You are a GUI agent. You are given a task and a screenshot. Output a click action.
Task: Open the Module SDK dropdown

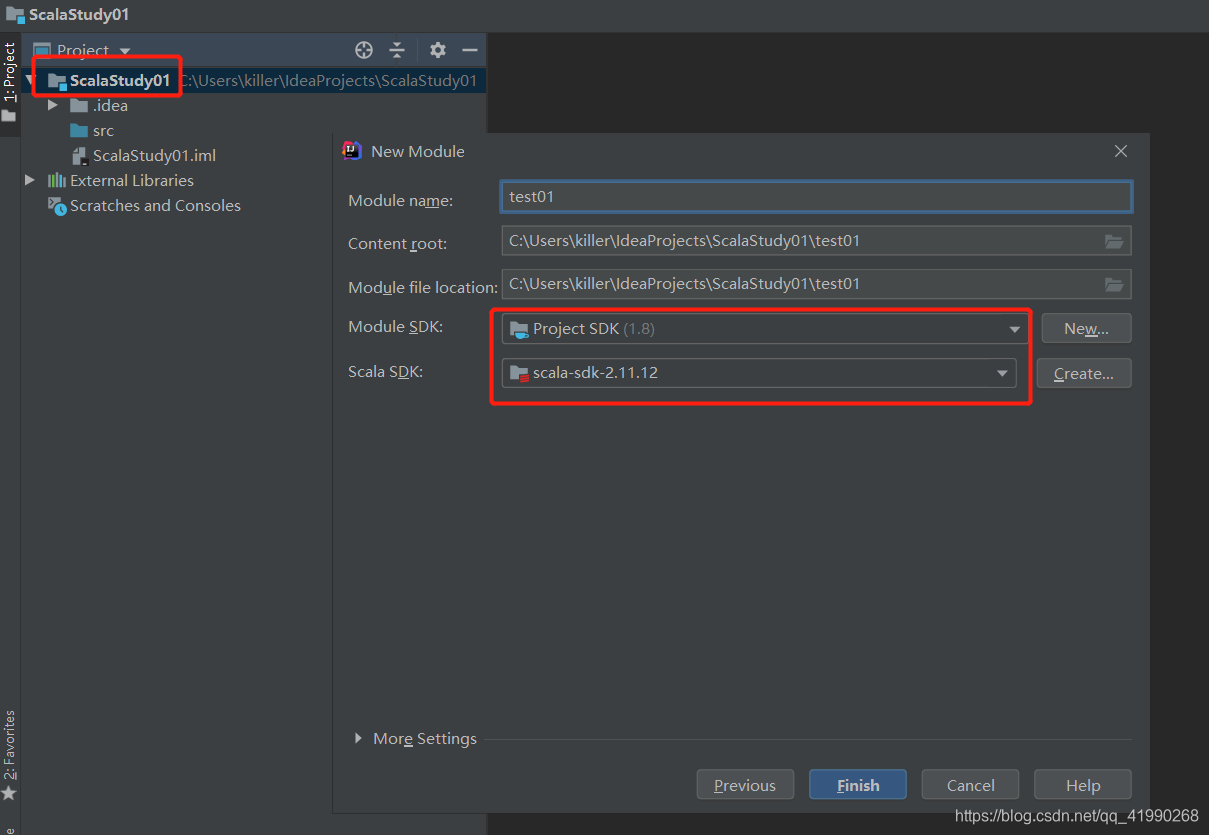click(765, 328)
